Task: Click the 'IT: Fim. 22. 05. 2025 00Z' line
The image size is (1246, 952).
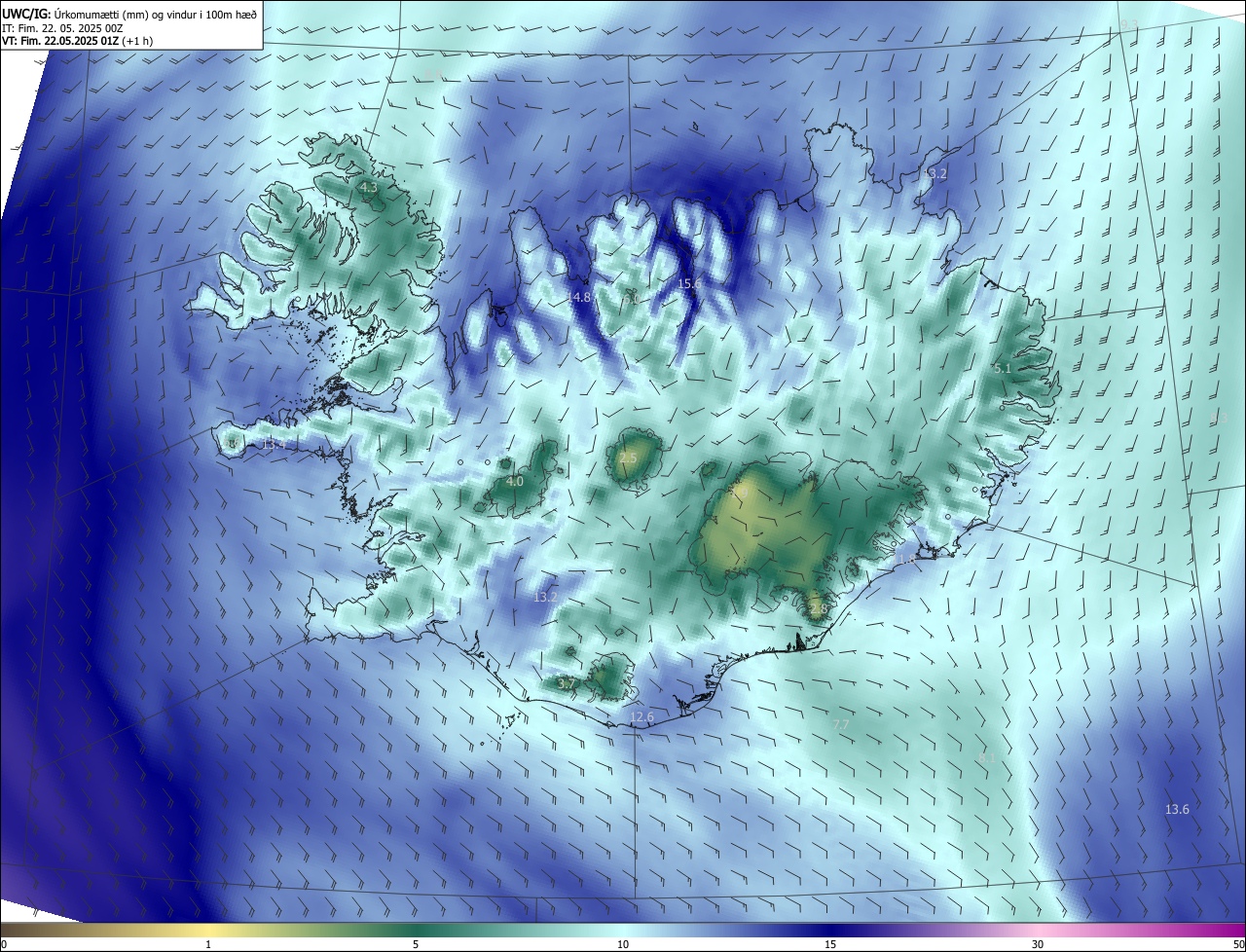Action: pos(62,28)
